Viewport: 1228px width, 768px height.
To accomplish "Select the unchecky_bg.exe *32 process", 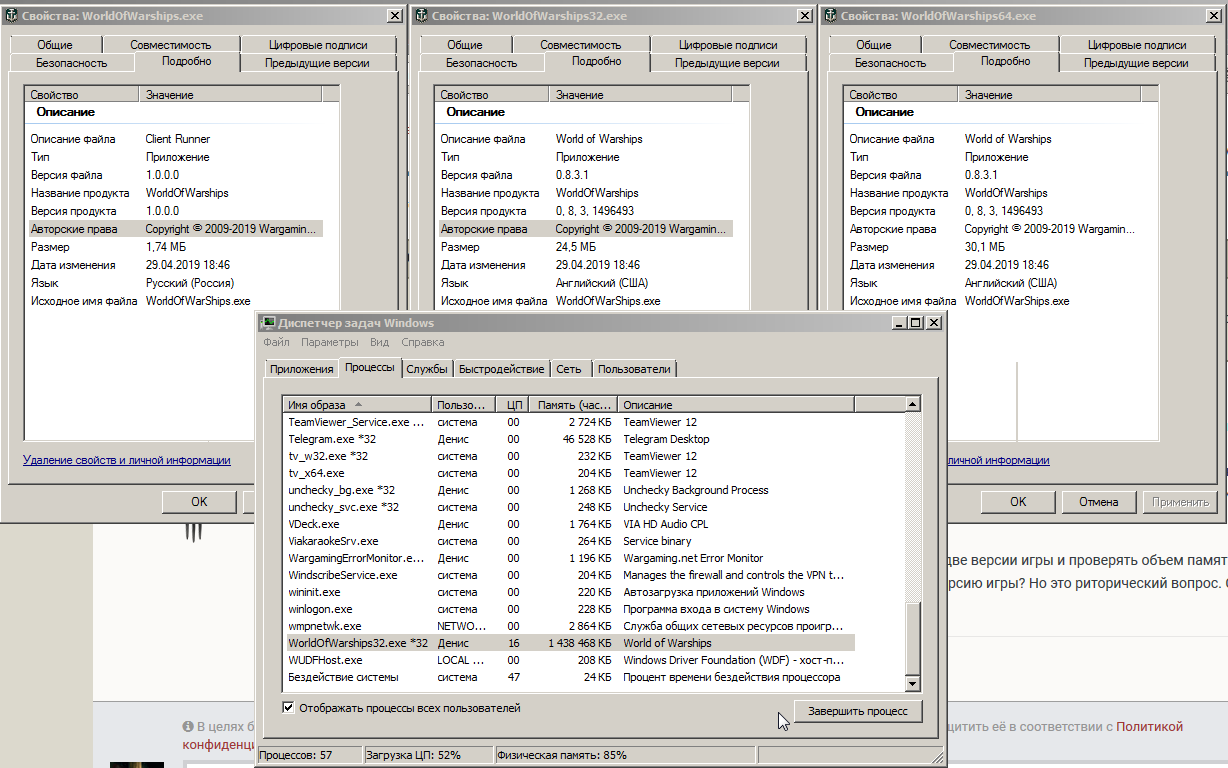I will pos(569,490).
